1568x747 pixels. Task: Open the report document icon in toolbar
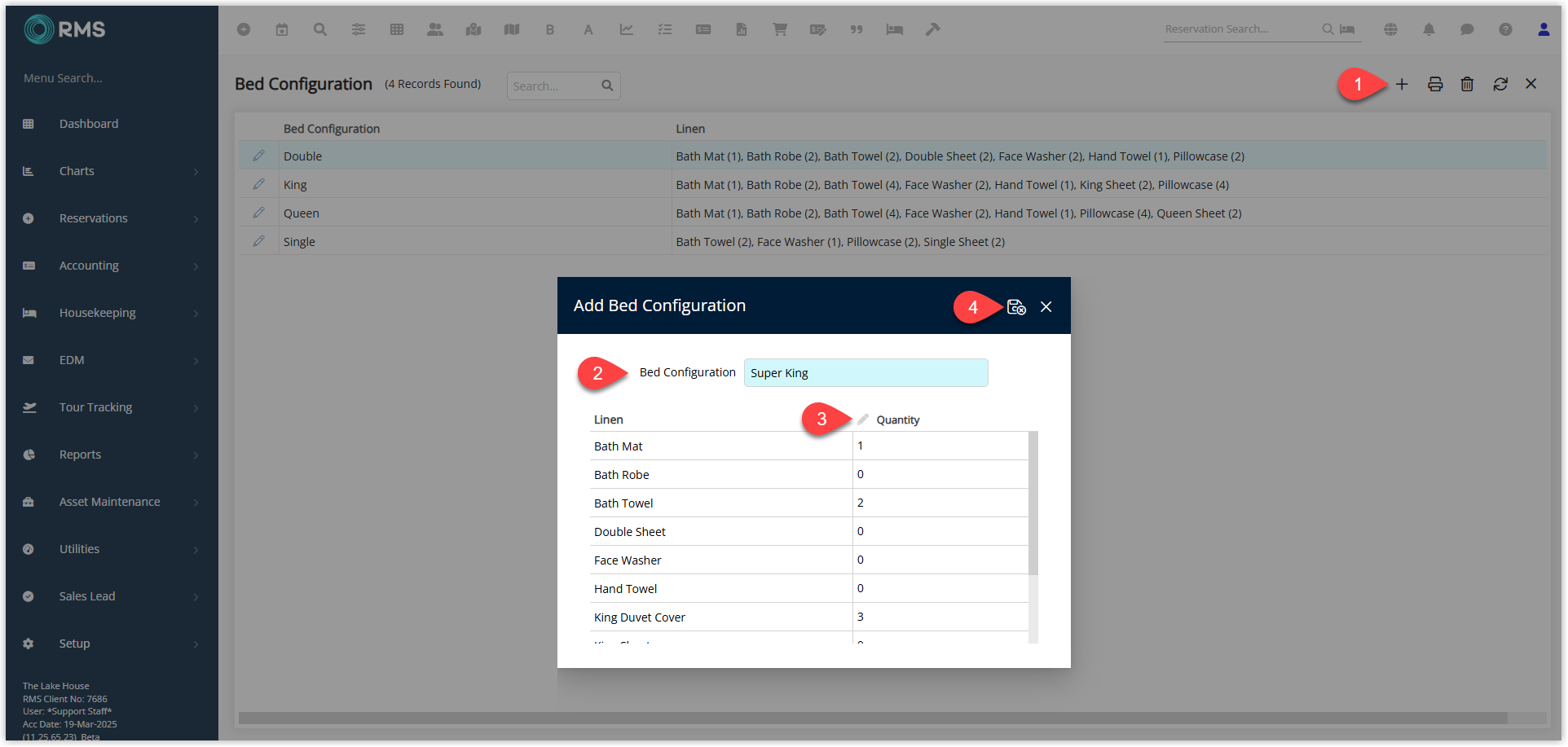pyautogui.click(x=742, y=29)
